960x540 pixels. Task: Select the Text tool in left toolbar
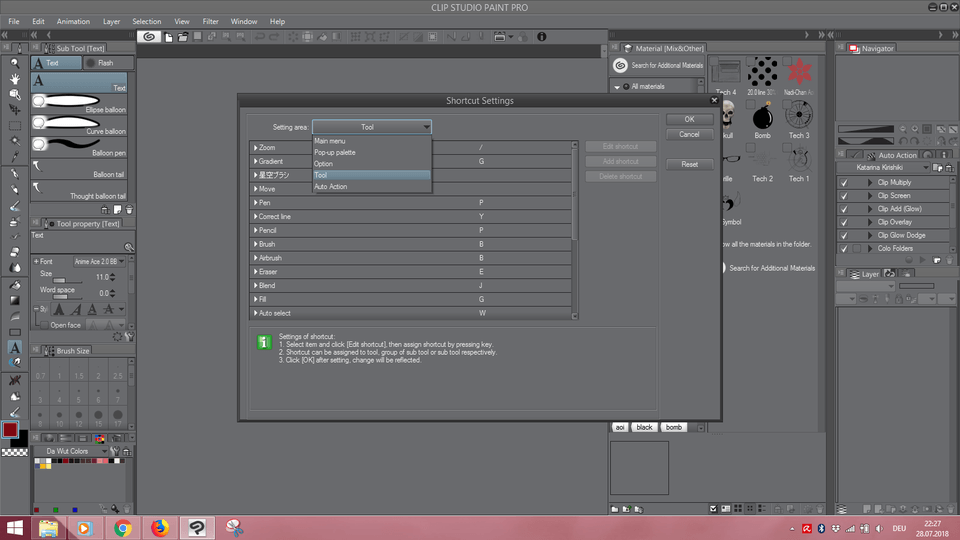click(x=15, y=348)
